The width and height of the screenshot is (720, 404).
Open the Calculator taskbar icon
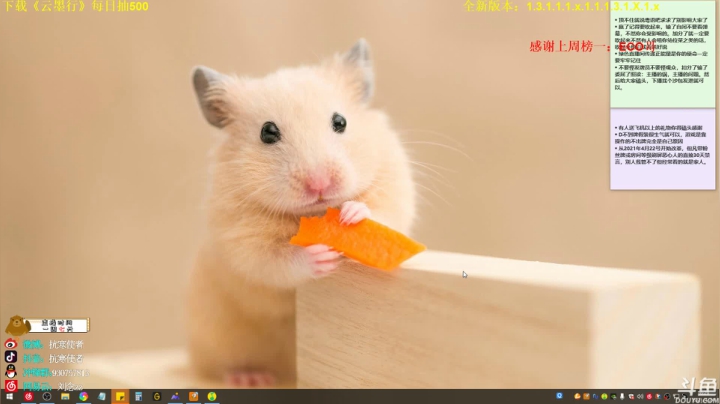pyautogui.click(x=138, y=396)
